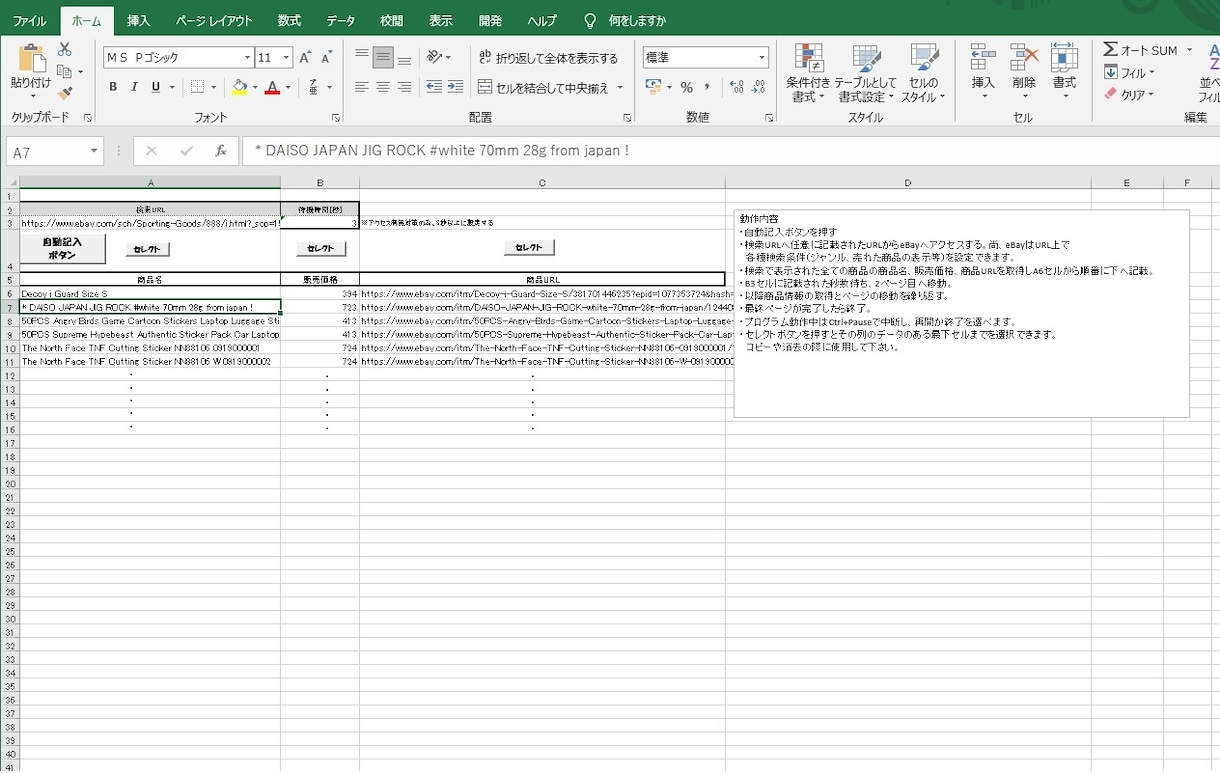Screen dimensions: 1220x774
Task: Toggle Wrap Text (折り返して全体を表示する)
Action: coord(548,58)
